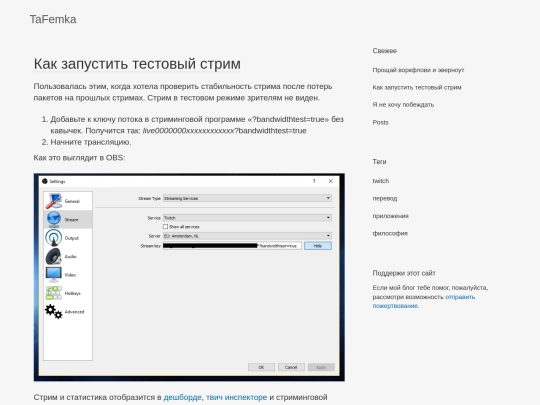Viewport: 540px width, 405px height.
Task: Open the Advanced gears icon
Action: [54, 312]
